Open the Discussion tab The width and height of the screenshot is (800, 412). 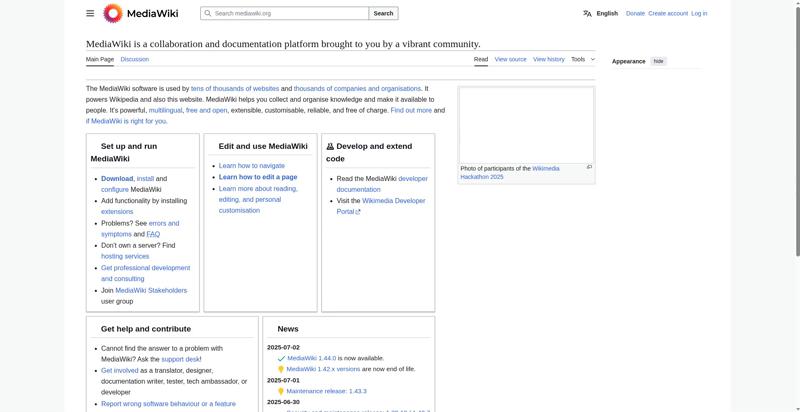coord(135,59)
